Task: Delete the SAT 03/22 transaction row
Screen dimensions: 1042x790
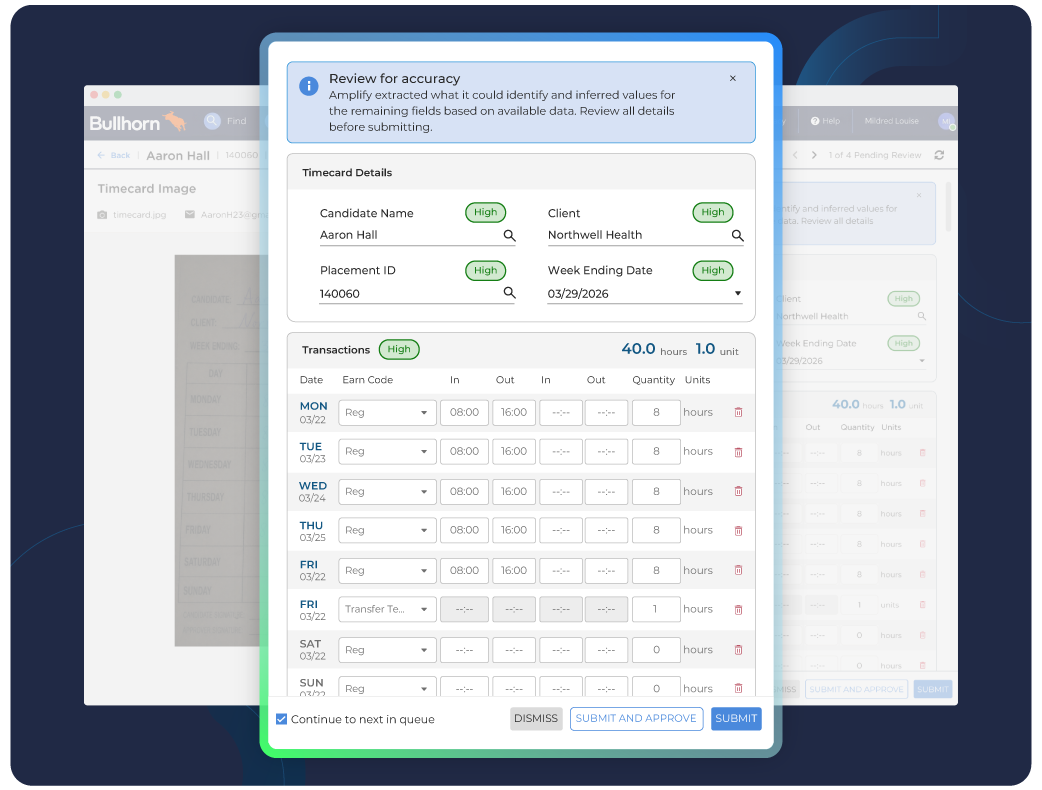Action: pyautogui.click(x=738, y=650)
